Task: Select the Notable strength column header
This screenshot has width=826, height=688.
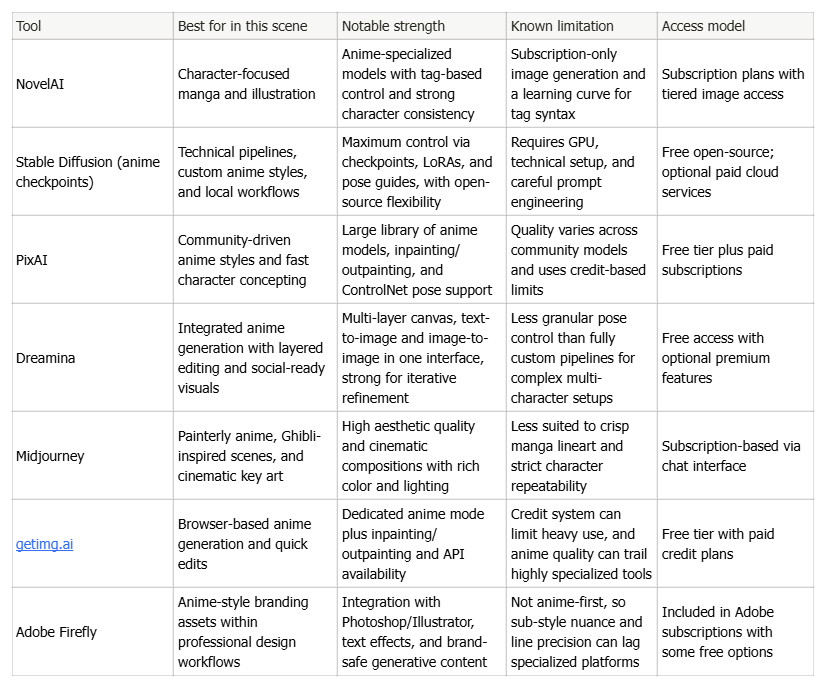Action: [x=422, y=26]
